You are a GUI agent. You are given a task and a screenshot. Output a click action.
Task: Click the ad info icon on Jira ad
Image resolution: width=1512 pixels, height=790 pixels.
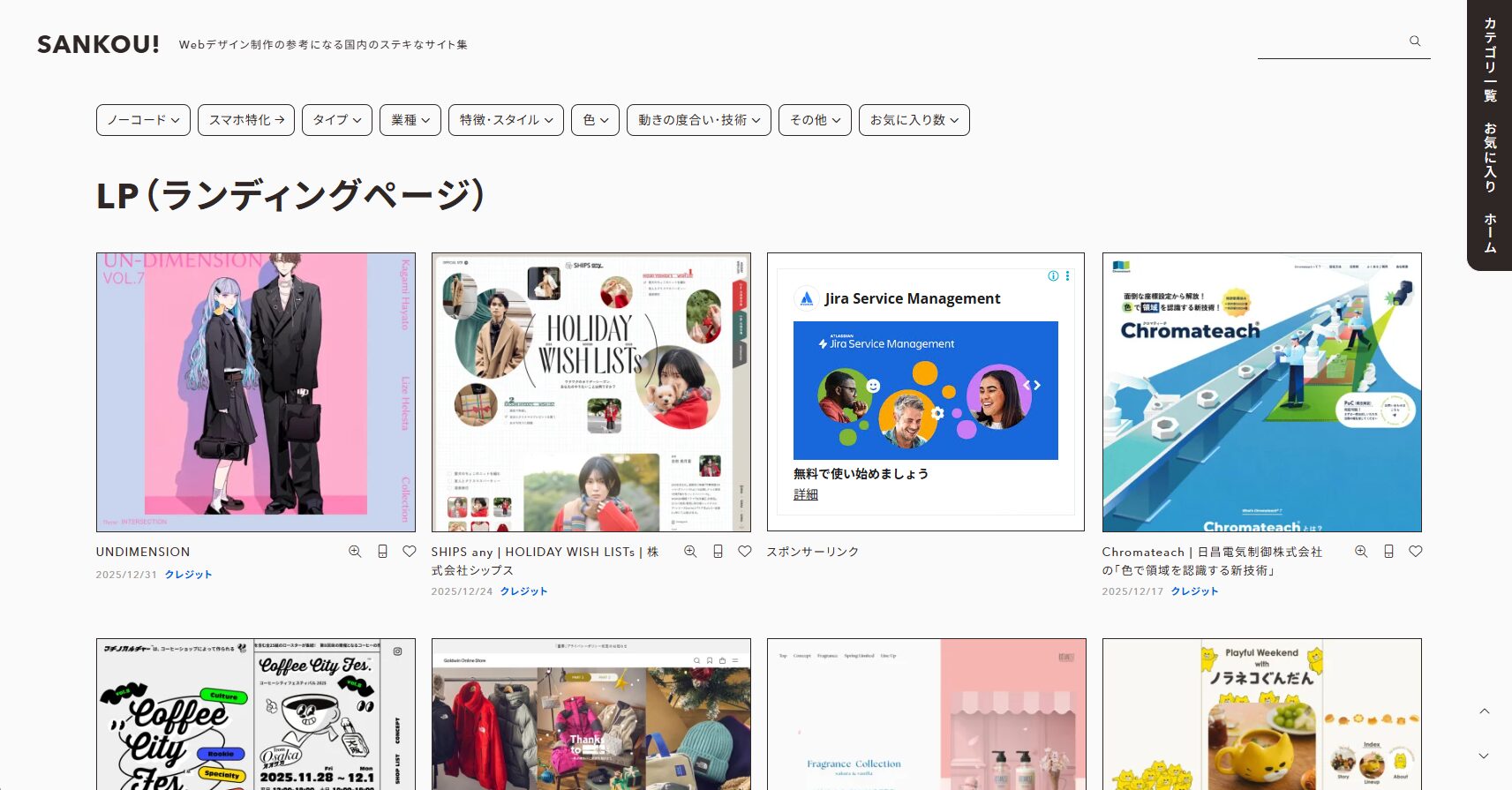[x=1053, y=276]
